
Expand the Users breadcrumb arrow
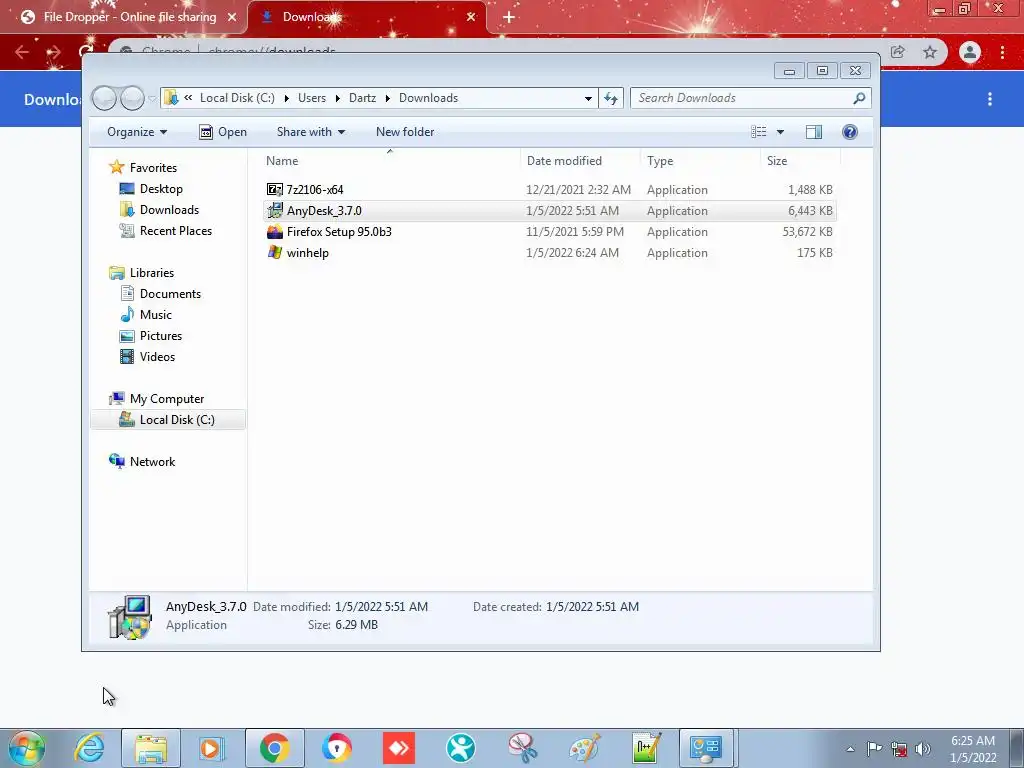pyautogui.click(x=338, y=99)
